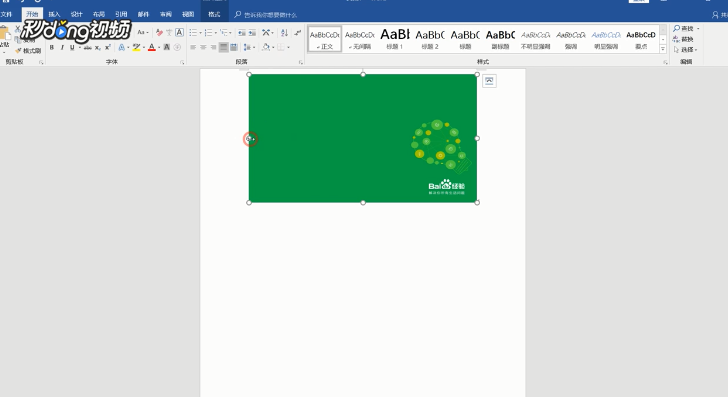728x397 pixels.
Task: Click the Layout Options icon beside image
Action: [x=489, y=81]
